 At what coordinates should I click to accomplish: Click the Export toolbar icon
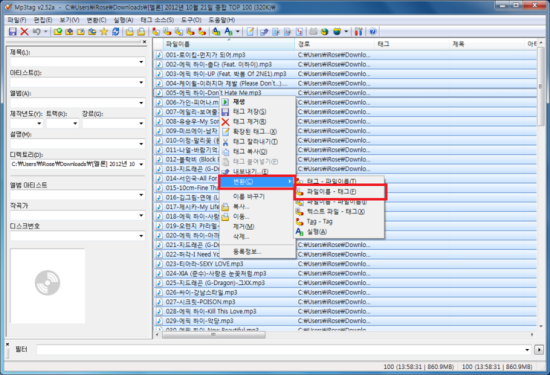[264, 32]
